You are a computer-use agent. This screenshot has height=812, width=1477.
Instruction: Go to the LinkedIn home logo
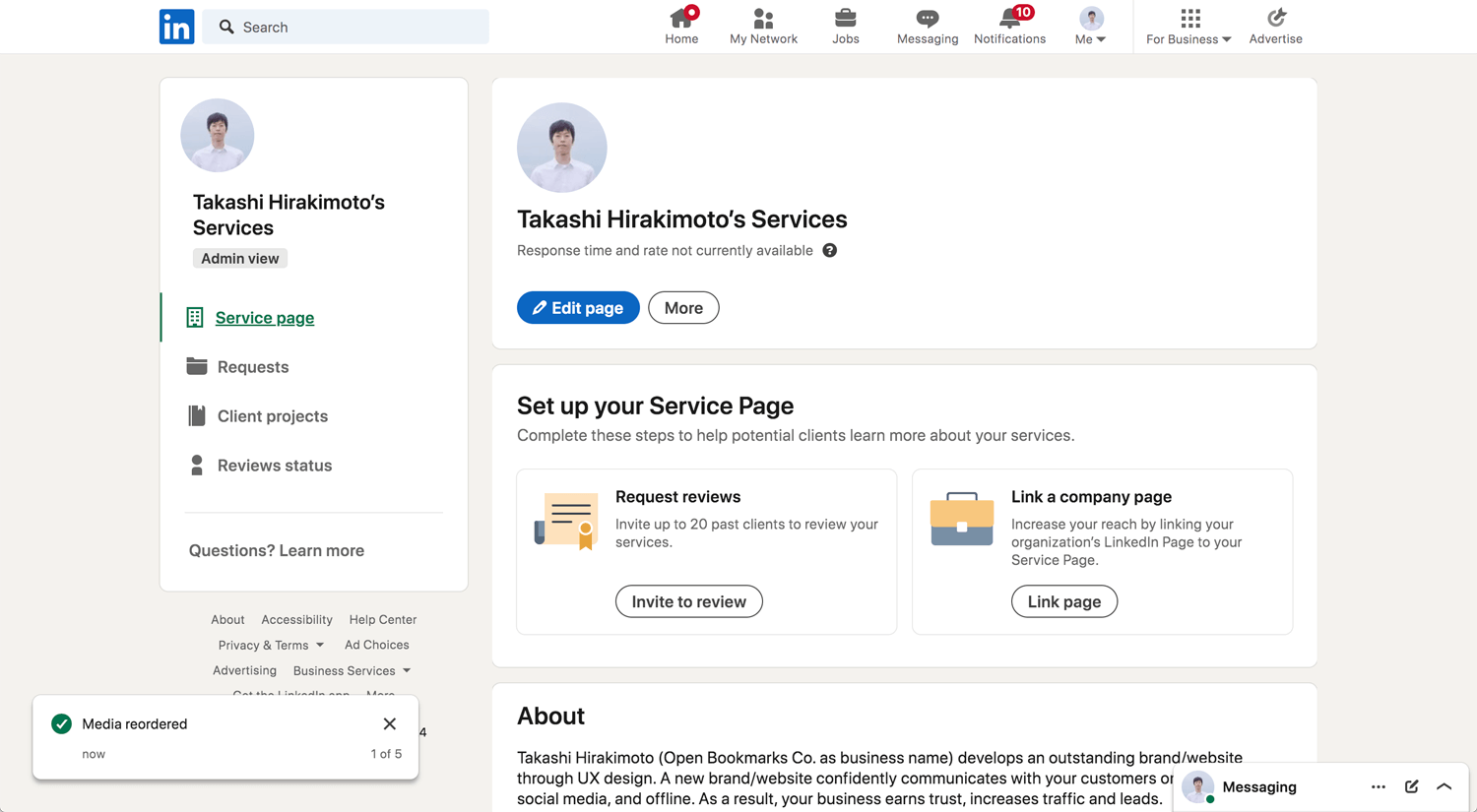[x=177, y=27]
